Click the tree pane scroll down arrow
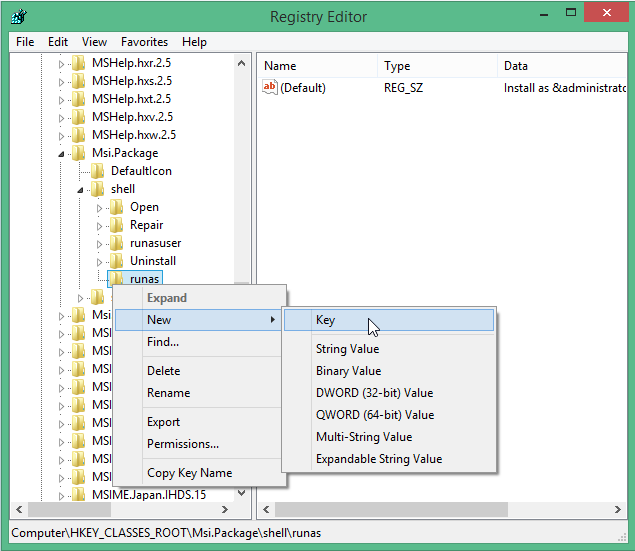Viewport: 635px width, 551px height. pos(241,493)
